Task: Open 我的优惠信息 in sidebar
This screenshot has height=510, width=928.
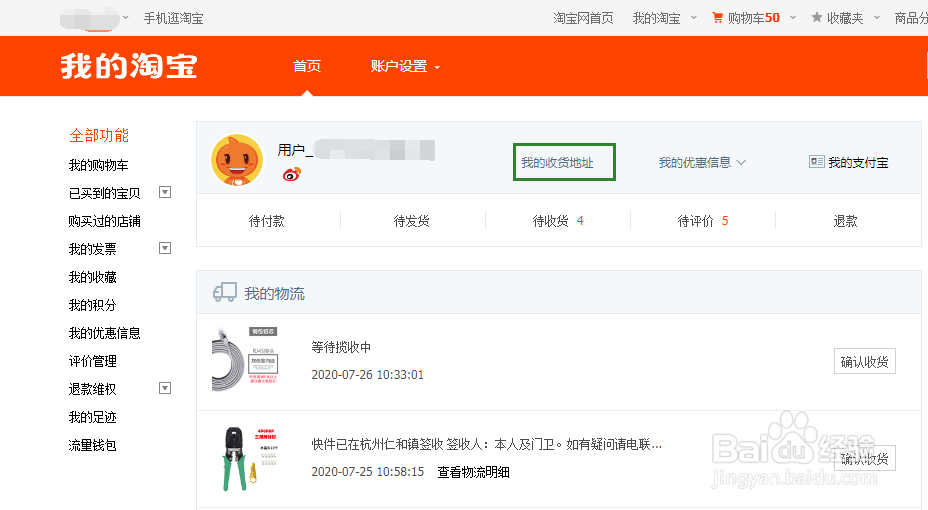Action: coord(104,333)
